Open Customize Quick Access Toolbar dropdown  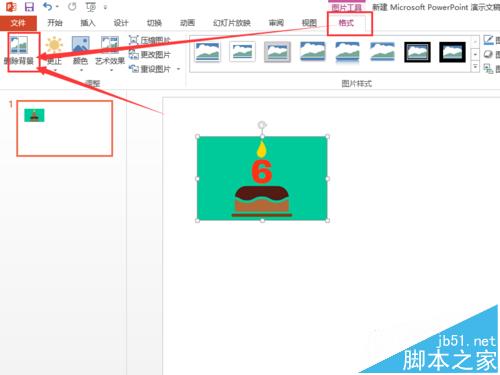[105, 7]
